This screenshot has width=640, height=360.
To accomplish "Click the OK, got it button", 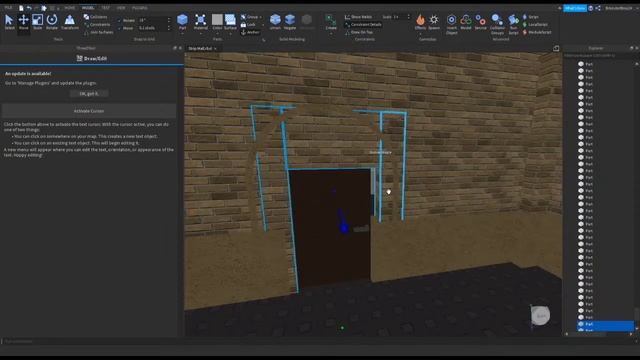I will [x=89, y=93].
